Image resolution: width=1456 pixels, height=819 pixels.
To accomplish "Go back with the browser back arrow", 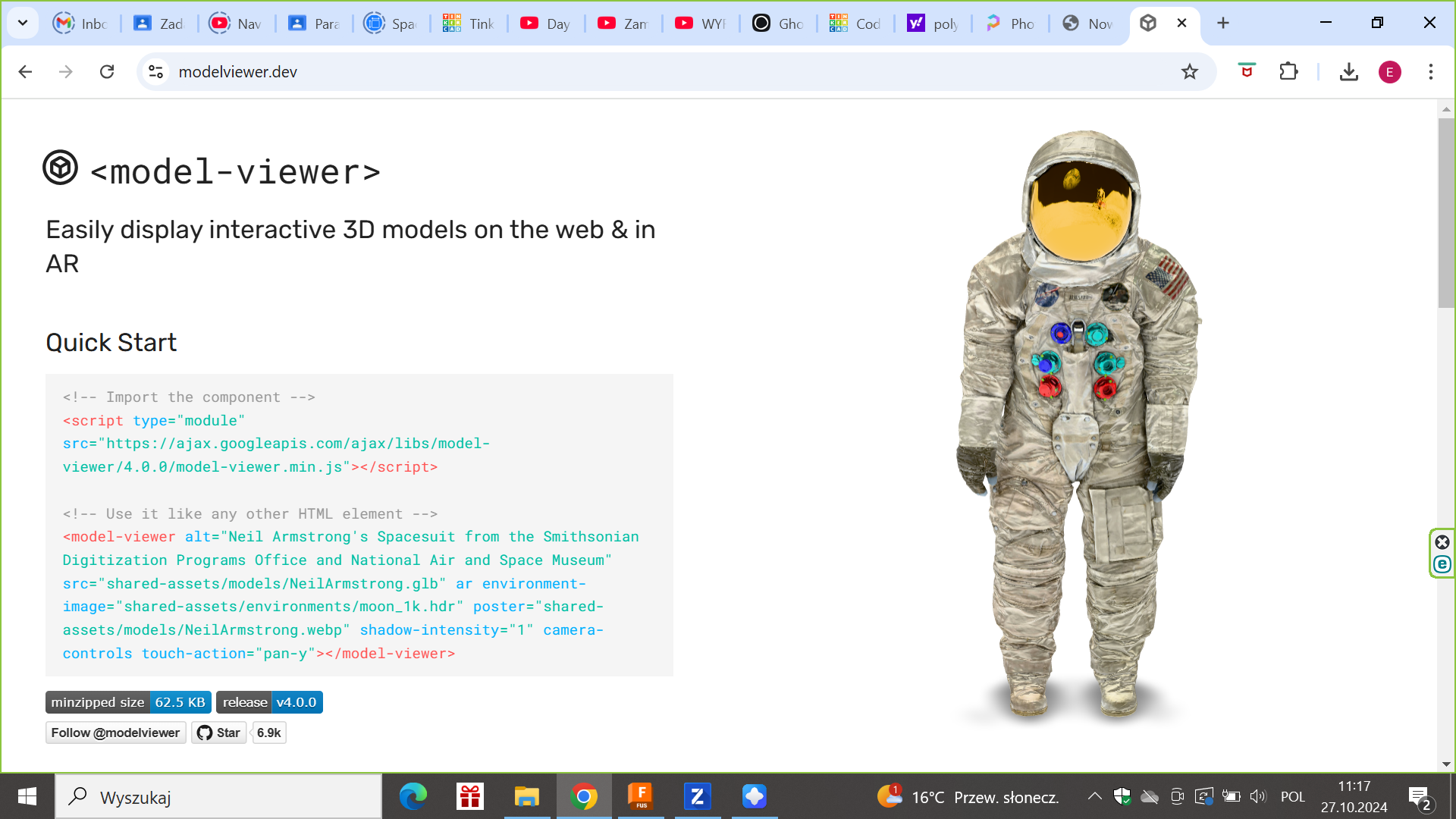I will 25,71.
